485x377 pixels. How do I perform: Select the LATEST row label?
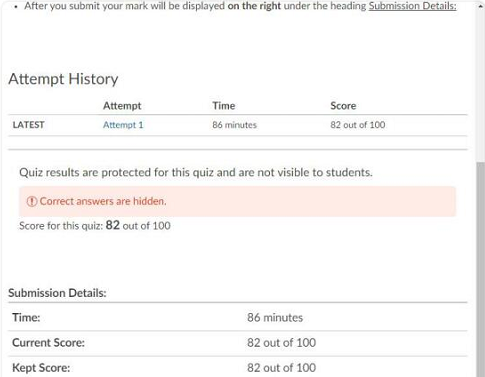tap(29, 125)
